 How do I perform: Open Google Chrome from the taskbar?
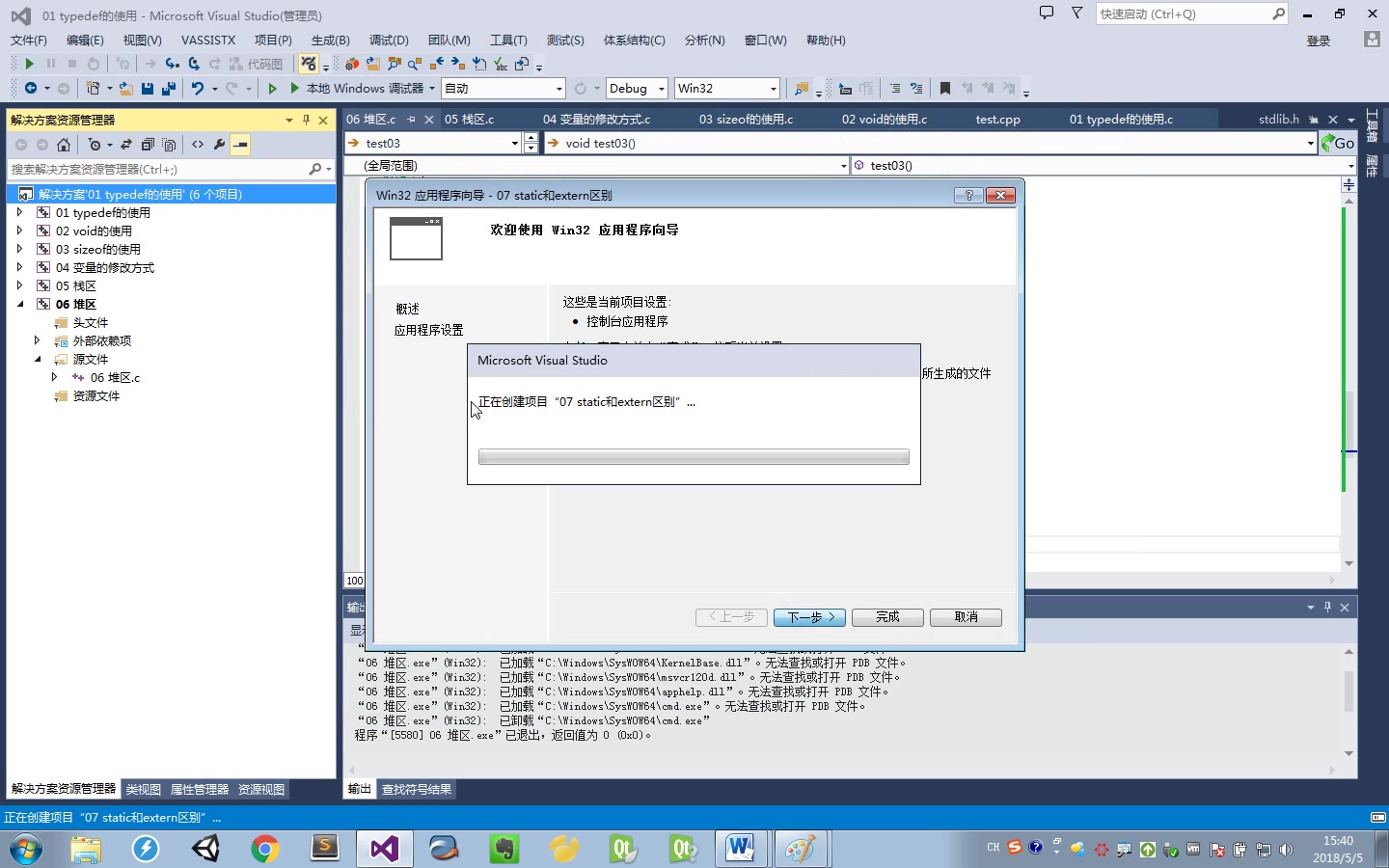pos(264,849)
